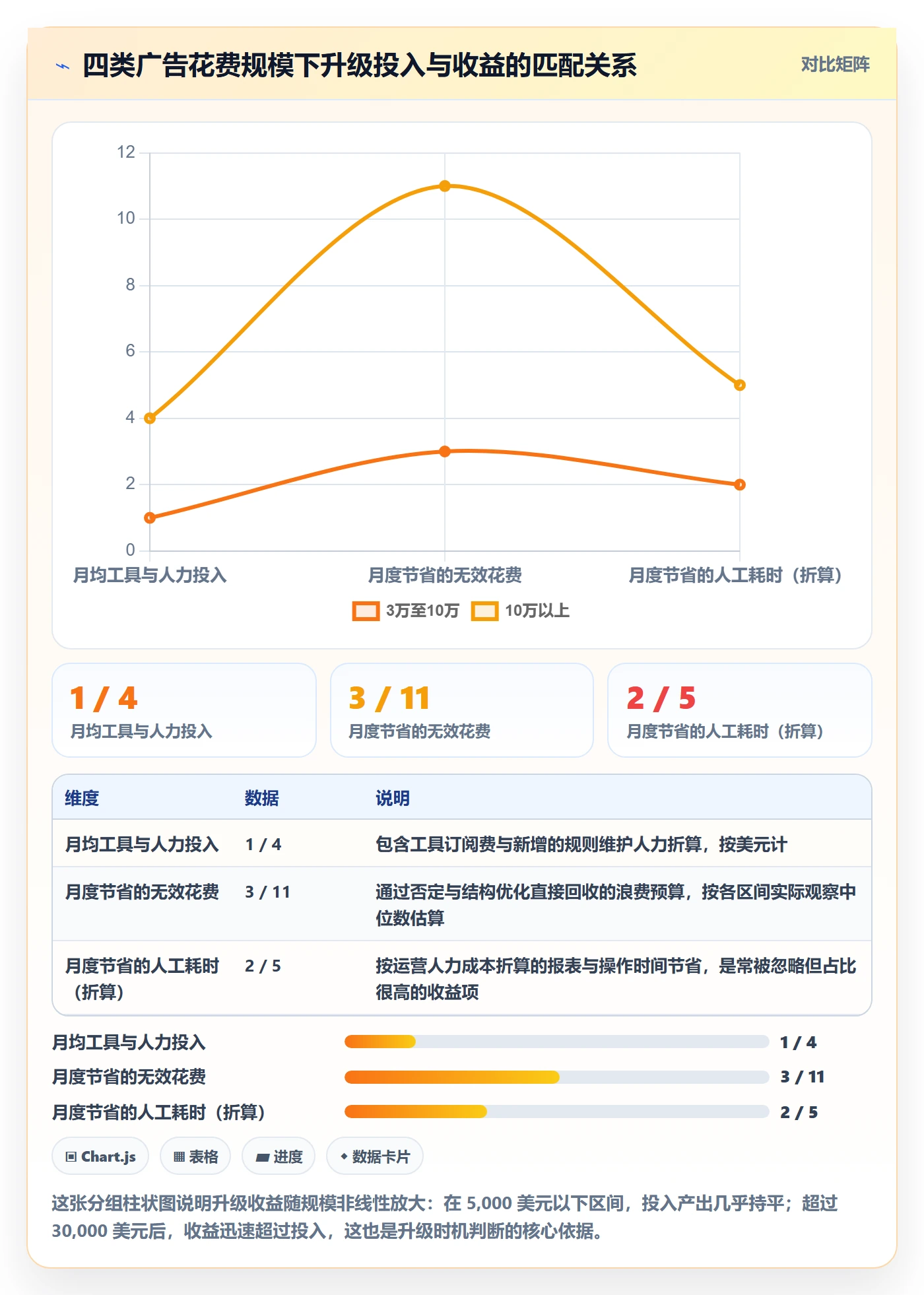The height and width of the screenshot is (1295, 924).
Task: Click the 3万至10万 data point valued 2
Action: [740, 484]
